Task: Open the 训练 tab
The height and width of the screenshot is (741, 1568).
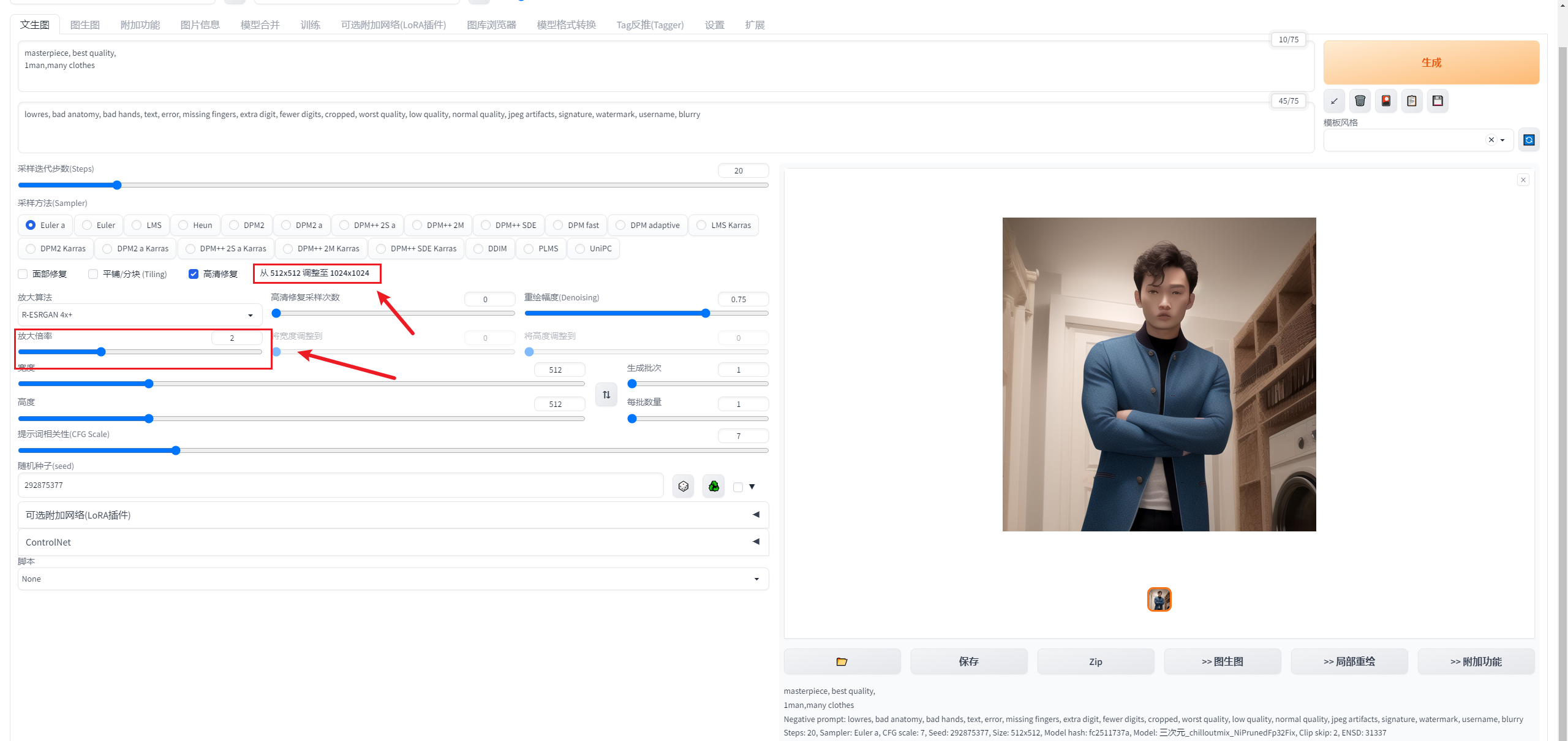Action: coord(310,25)
